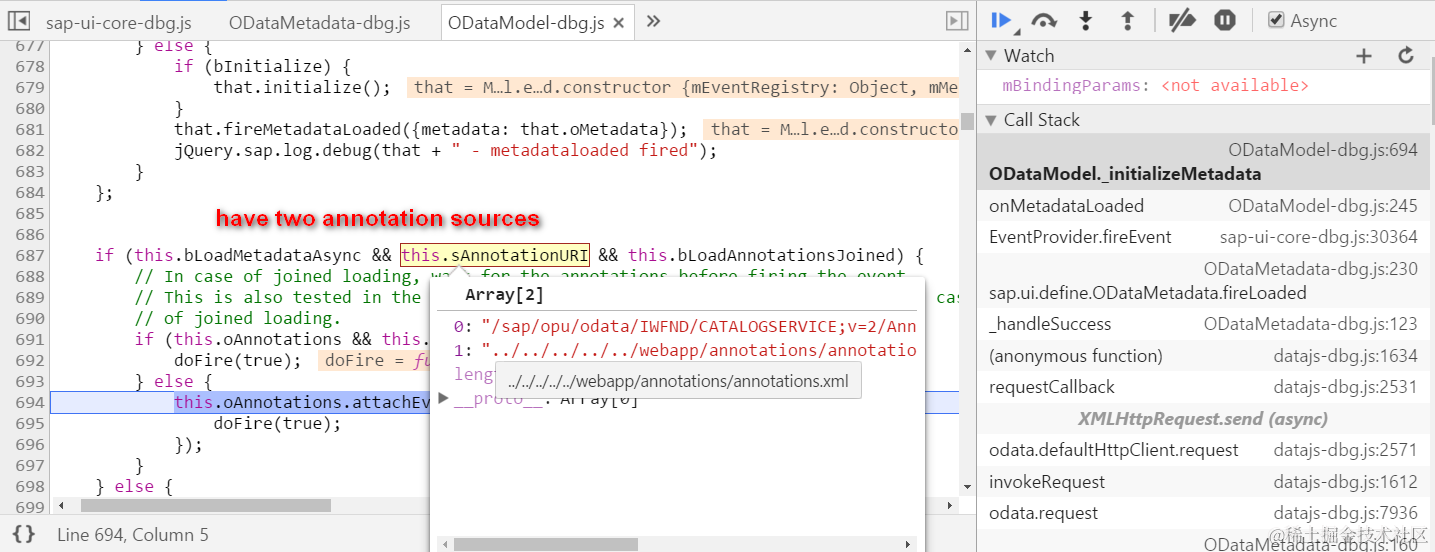Image resolution: width=1435 pixels, height=552 pixels.
Task: Toggle the Async checkbox
Action: 1276,20
